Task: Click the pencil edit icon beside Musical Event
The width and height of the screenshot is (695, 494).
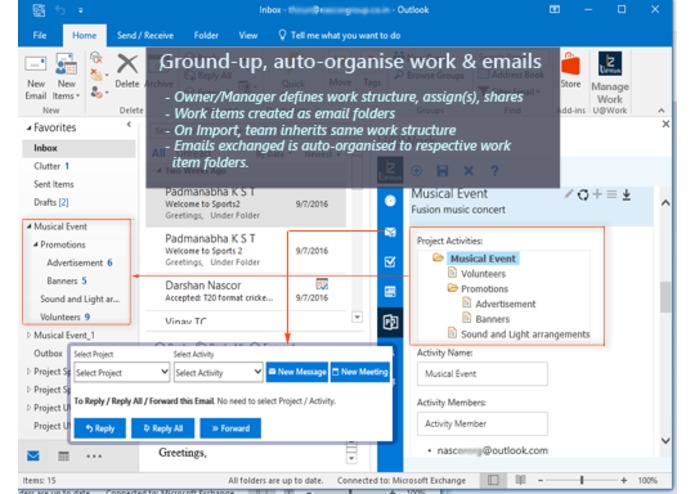Action: pos(568,194)
